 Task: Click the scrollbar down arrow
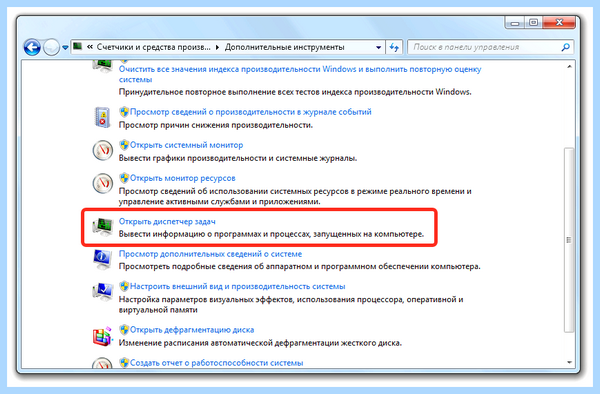coord(569,362)
